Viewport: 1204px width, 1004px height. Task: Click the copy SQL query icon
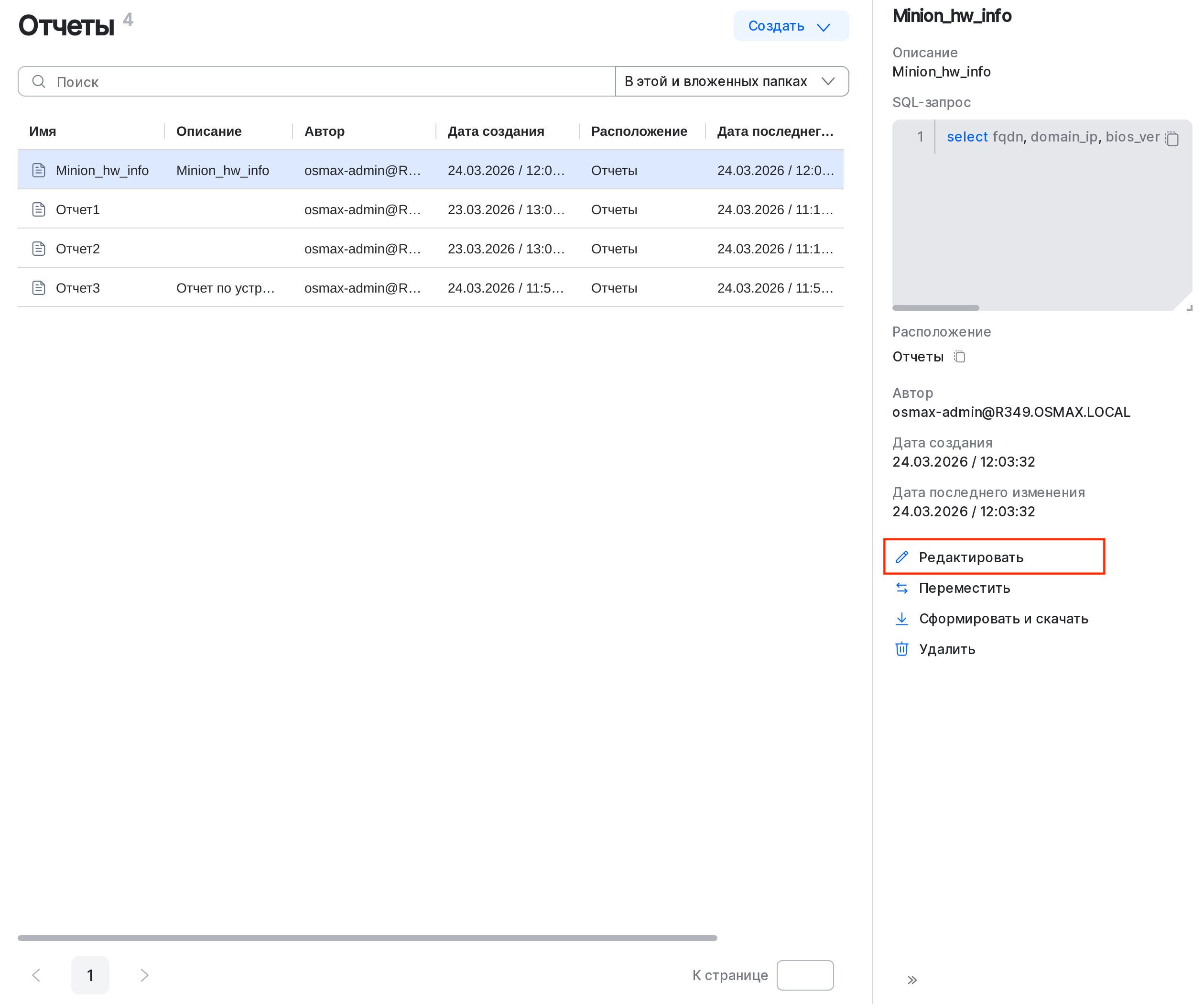(x=1172, y=139)
